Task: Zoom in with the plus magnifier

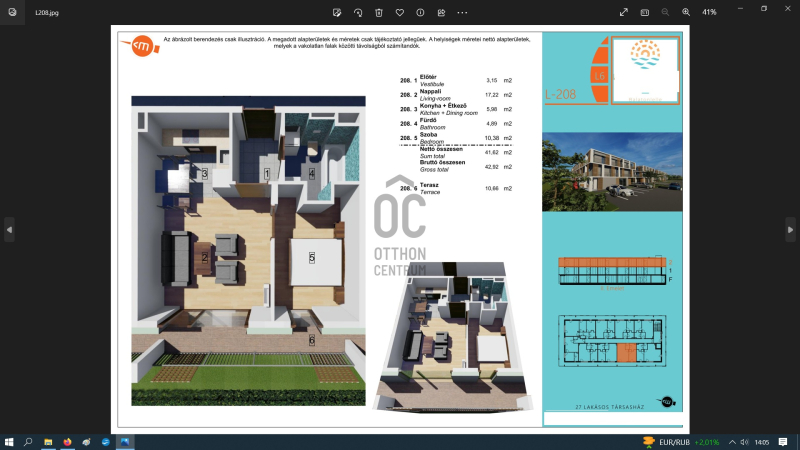Action: click(686, 12)
